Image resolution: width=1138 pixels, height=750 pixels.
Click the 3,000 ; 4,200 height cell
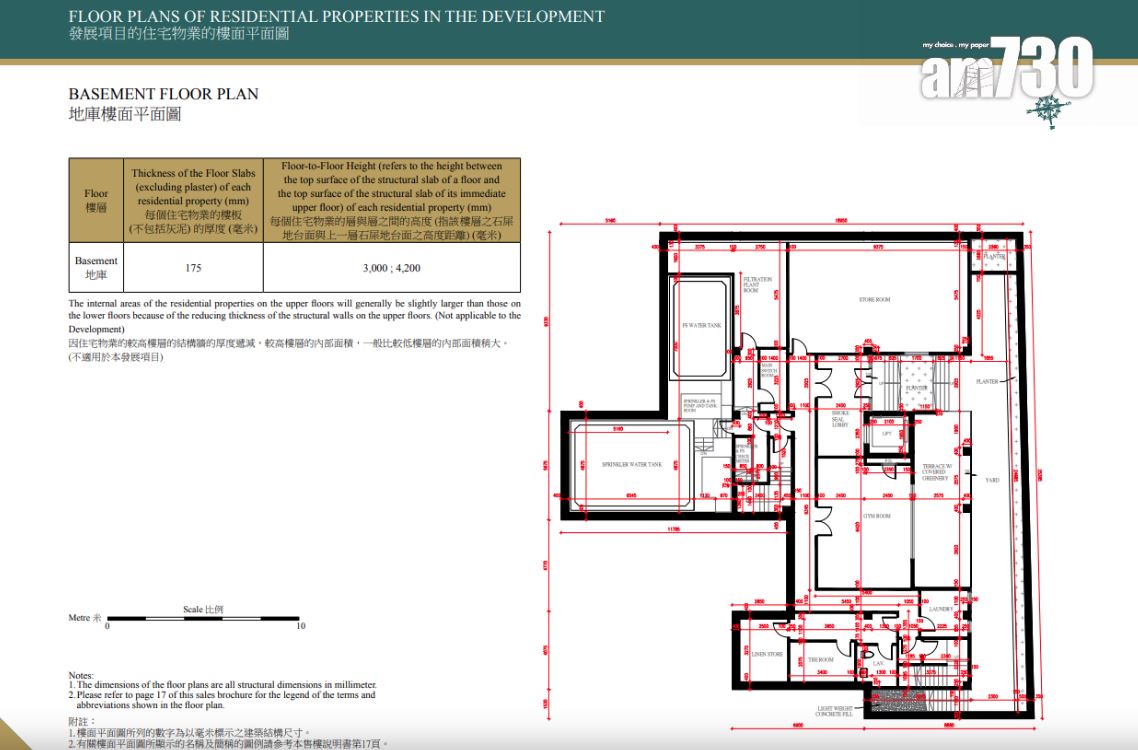pos(392,268)
